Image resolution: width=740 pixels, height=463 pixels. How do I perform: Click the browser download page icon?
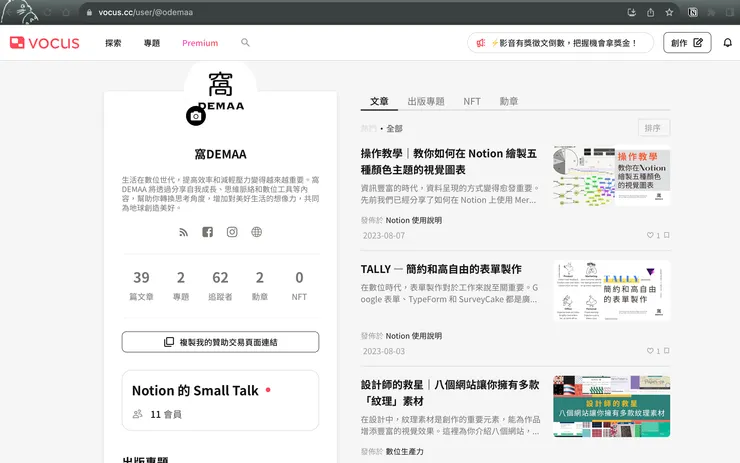631,12
